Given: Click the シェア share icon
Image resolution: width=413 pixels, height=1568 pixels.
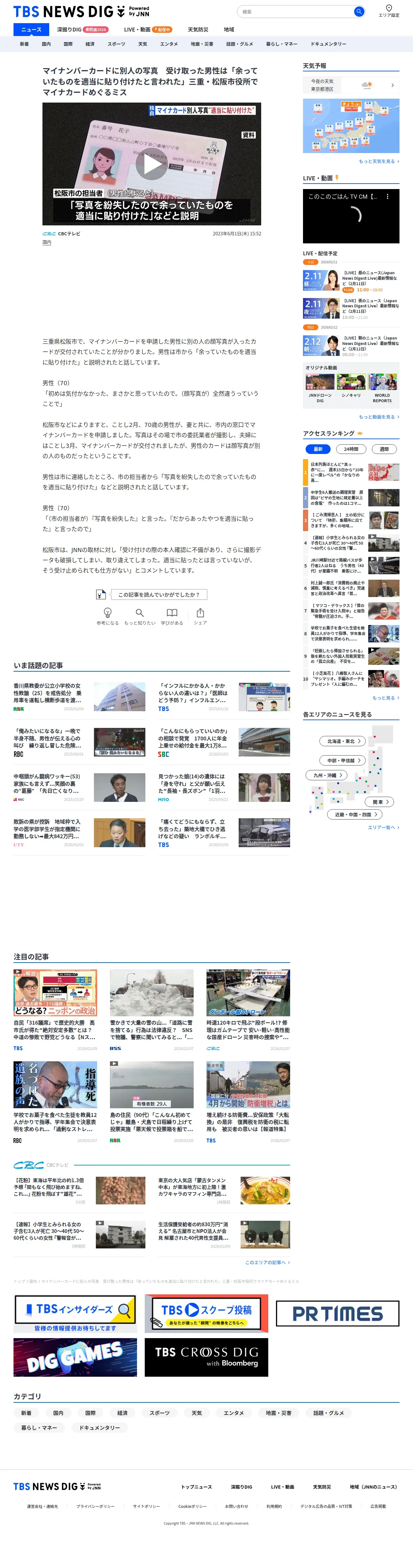Looking at the screenshot, I should tap(200, 612).
